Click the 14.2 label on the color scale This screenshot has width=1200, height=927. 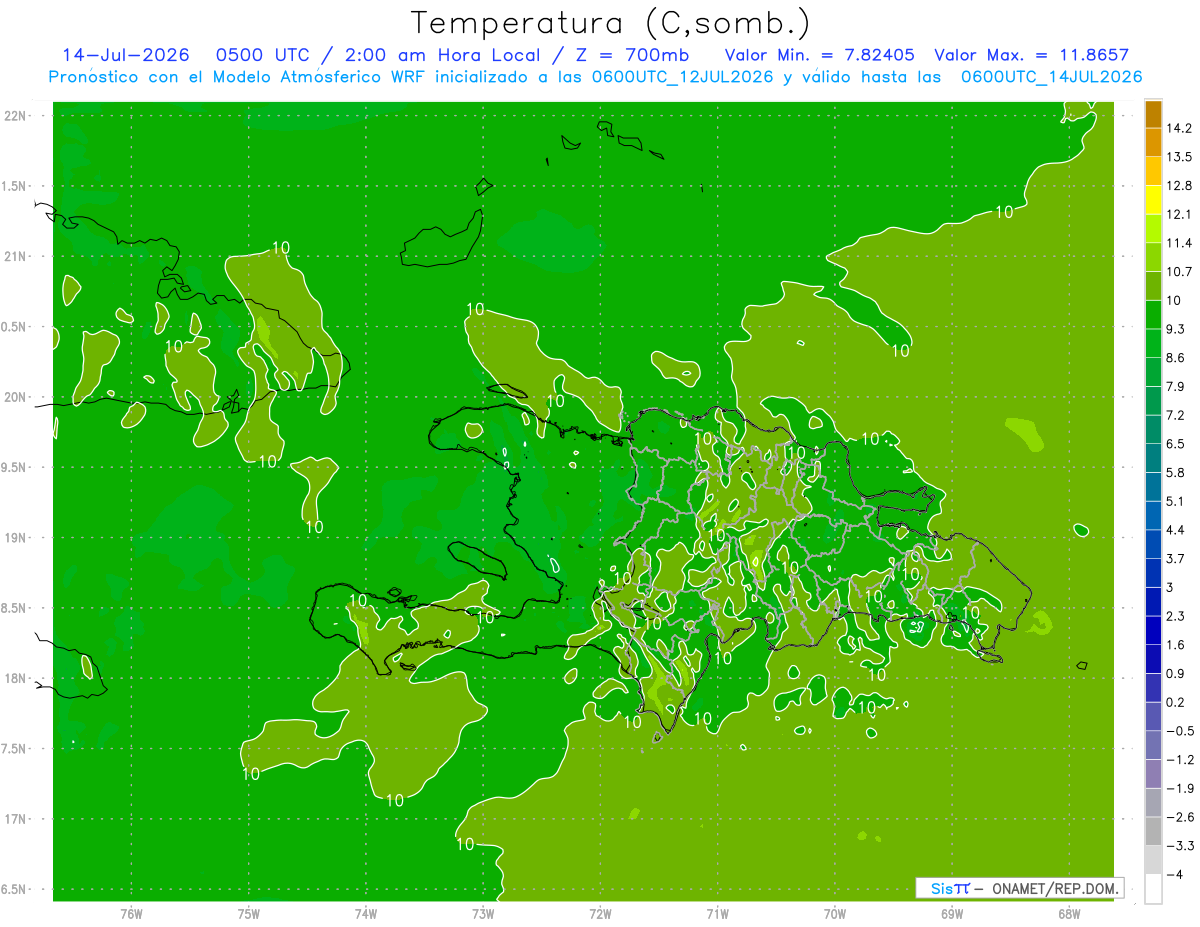coord(1179,128)
